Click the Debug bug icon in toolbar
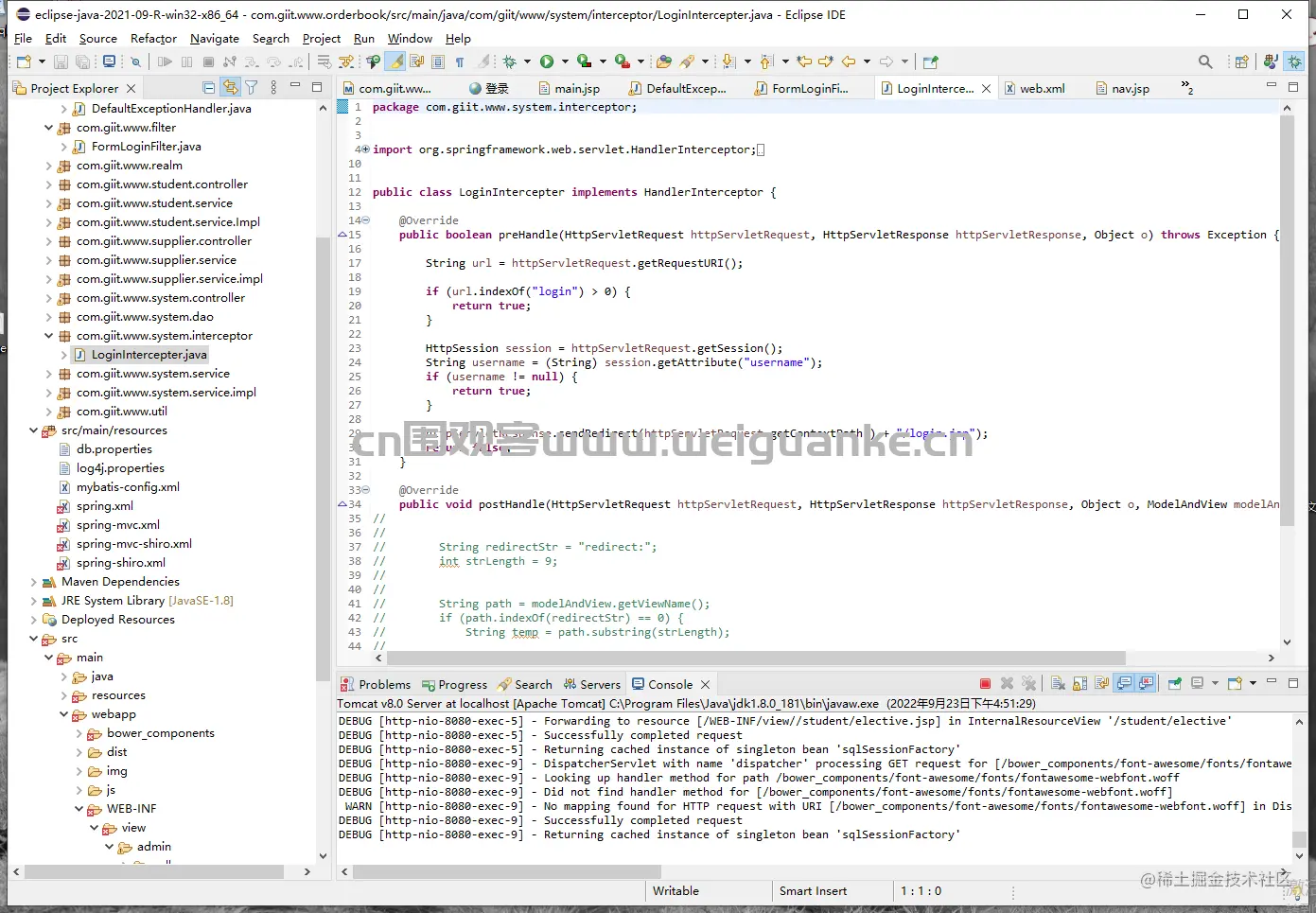 pos(510,61)
